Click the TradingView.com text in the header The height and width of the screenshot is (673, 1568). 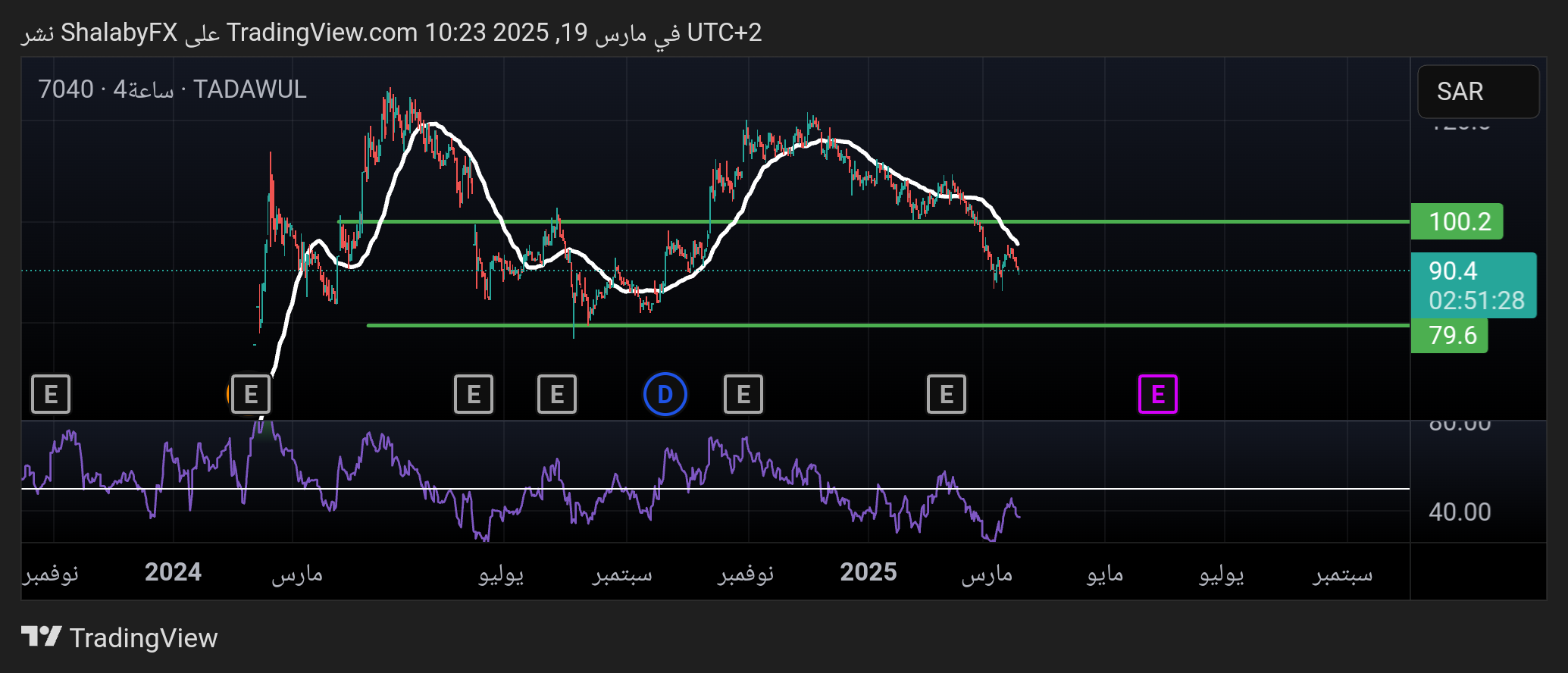coord(321,33)
